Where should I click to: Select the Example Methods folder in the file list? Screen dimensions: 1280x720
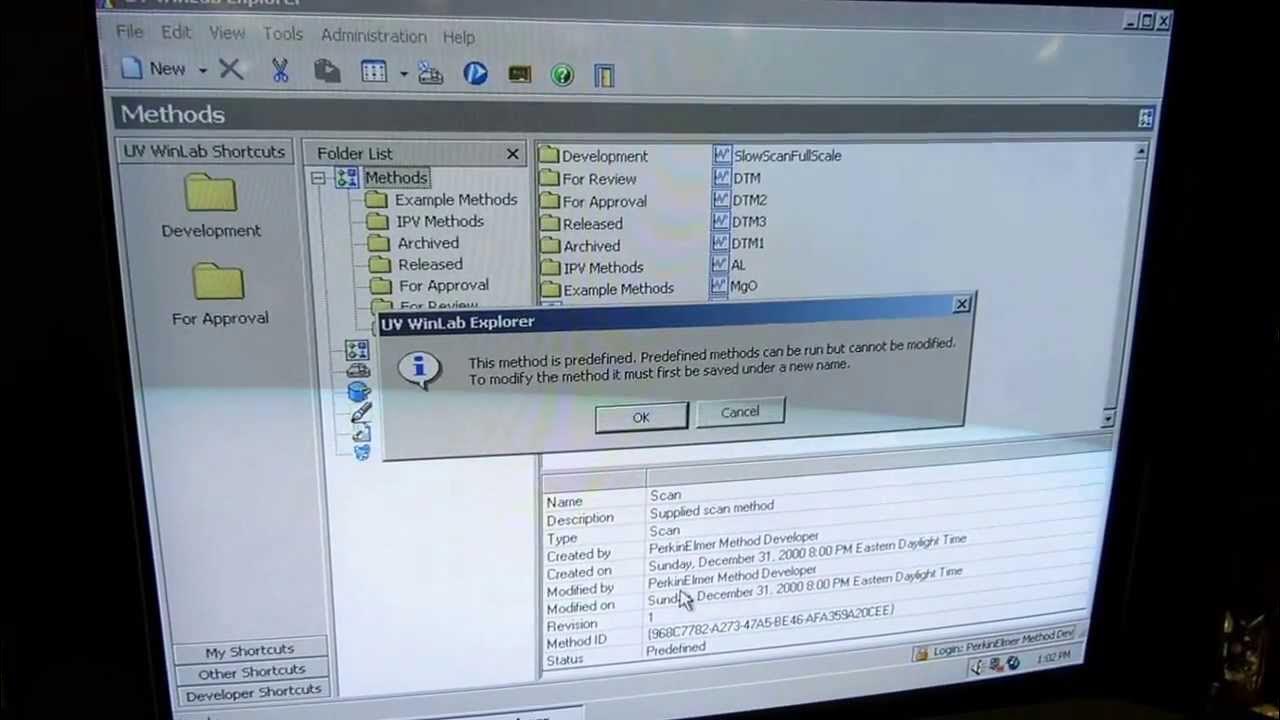[618, 289]
